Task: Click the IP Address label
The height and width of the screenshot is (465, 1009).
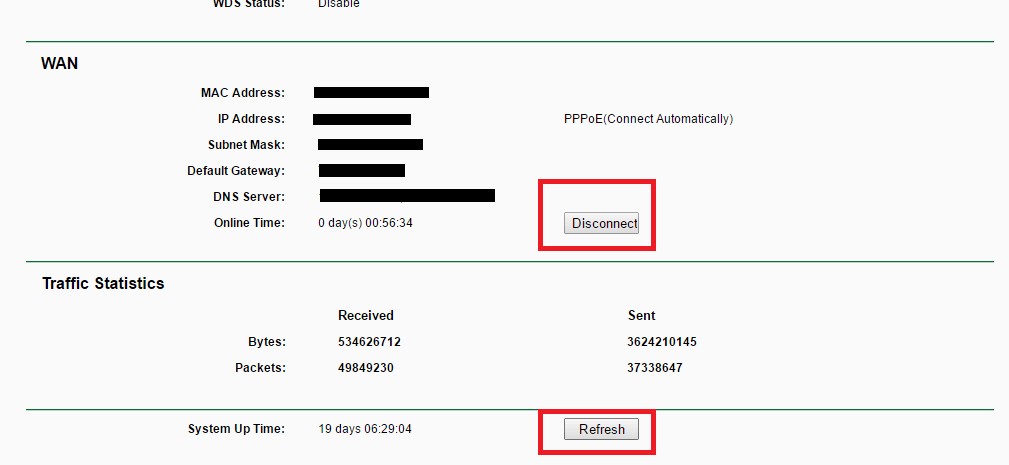Action: coord(251,119)
